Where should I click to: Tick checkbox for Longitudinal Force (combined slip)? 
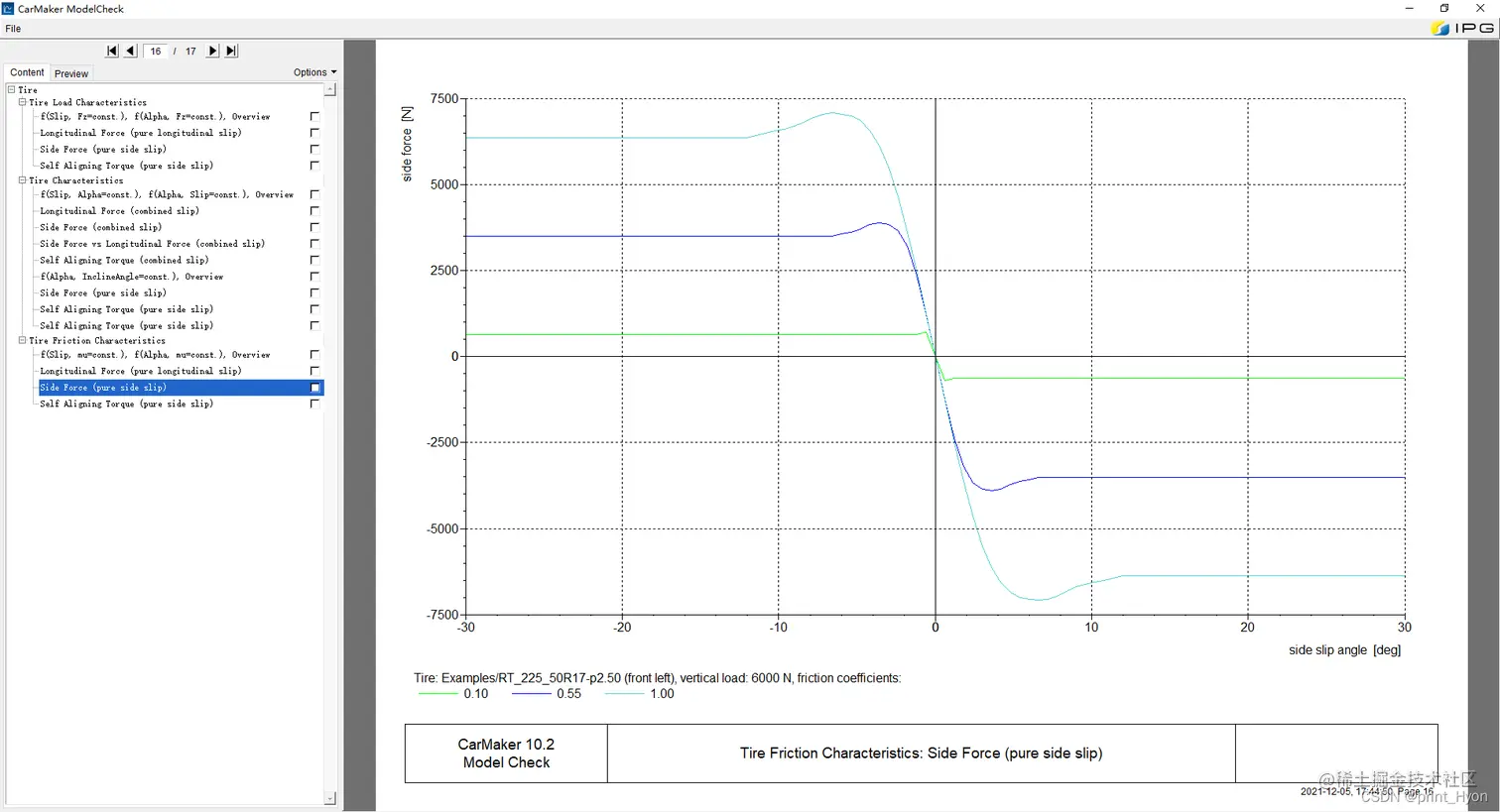tap(314, 211)
